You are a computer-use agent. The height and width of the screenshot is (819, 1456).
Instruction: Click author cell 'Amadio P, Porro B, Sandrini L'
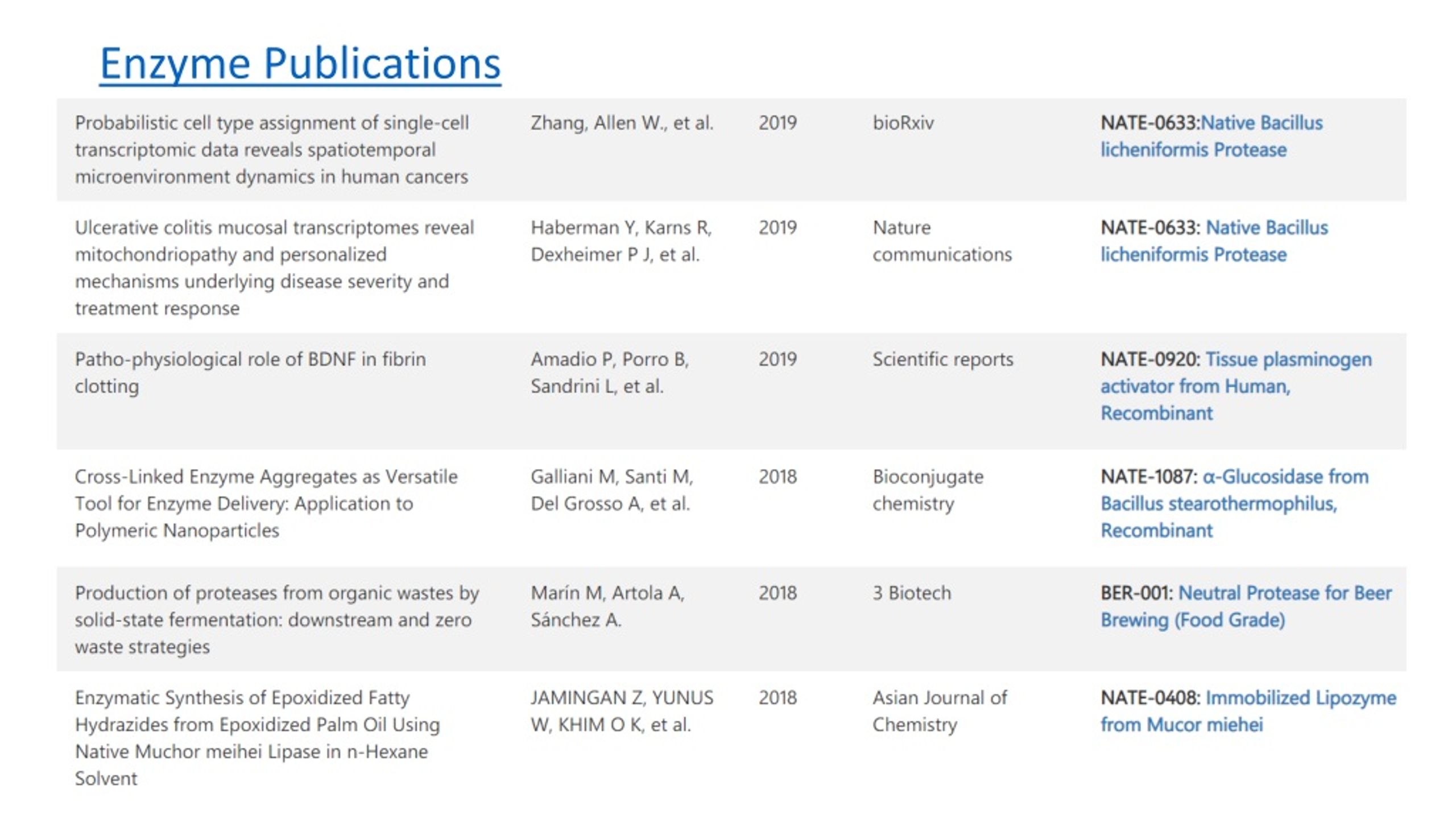610,373
